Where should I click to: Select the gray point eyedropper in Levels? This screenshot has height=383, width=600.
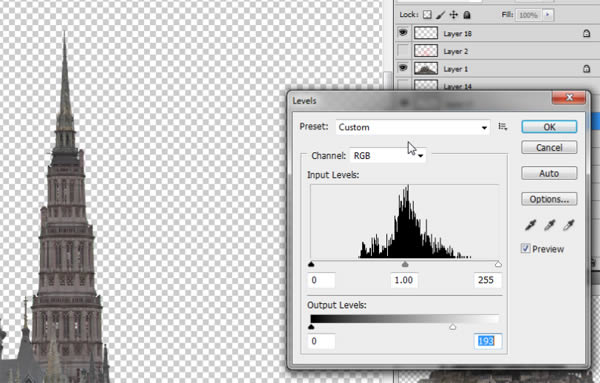(549, 225)
